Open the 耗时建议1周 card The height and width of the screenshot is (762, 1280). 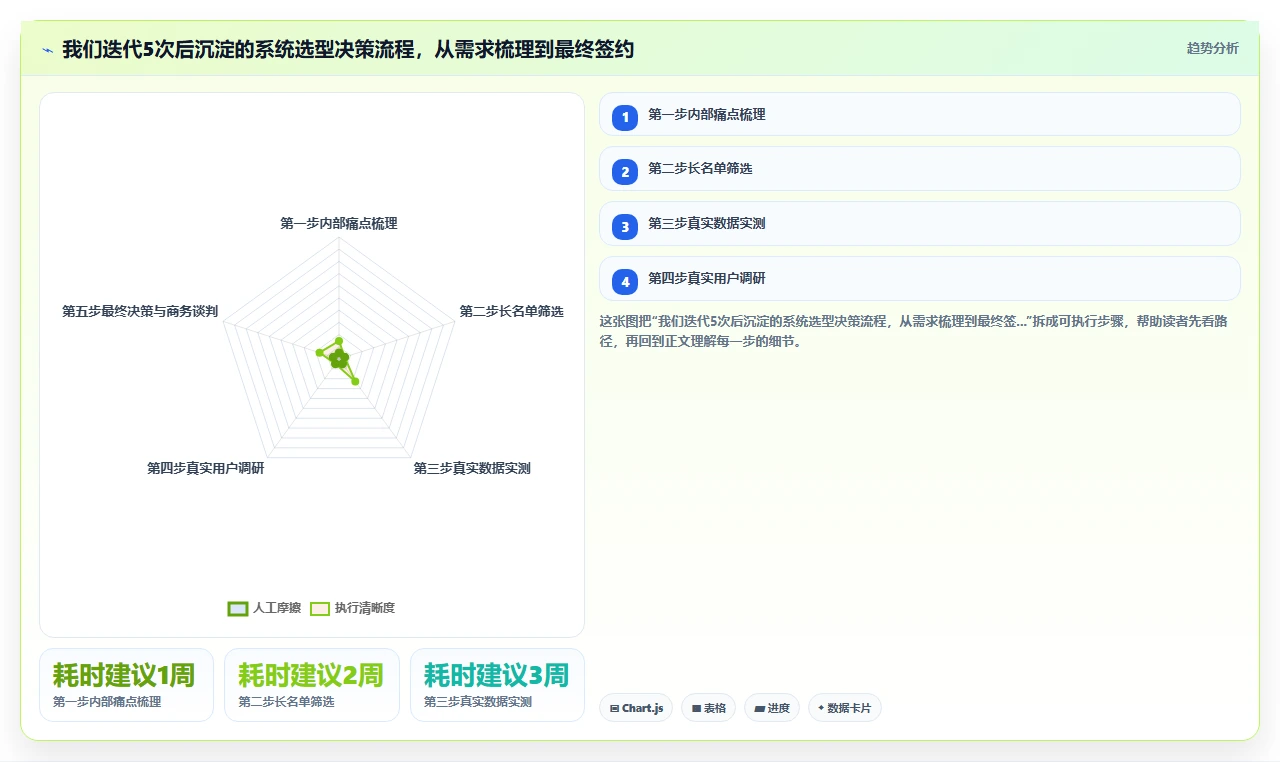pos(126,685)
